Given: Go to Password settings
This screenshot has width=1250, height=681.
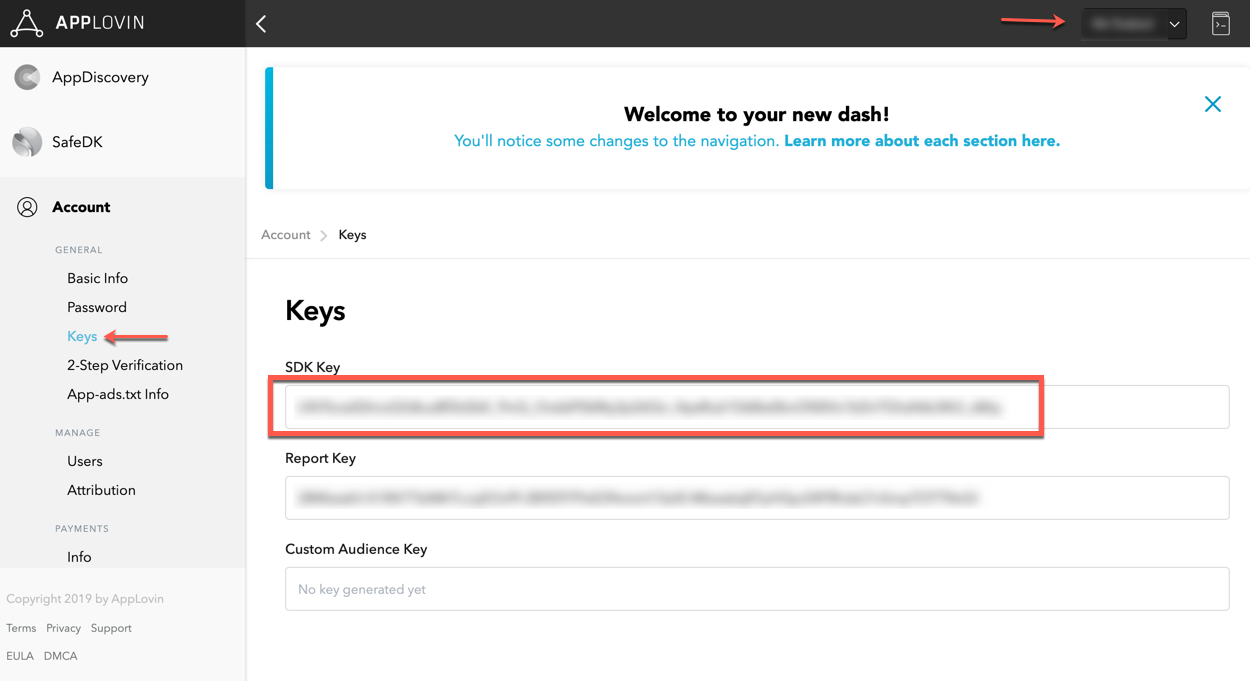Looking at the screenshot, I should point(97,307).
